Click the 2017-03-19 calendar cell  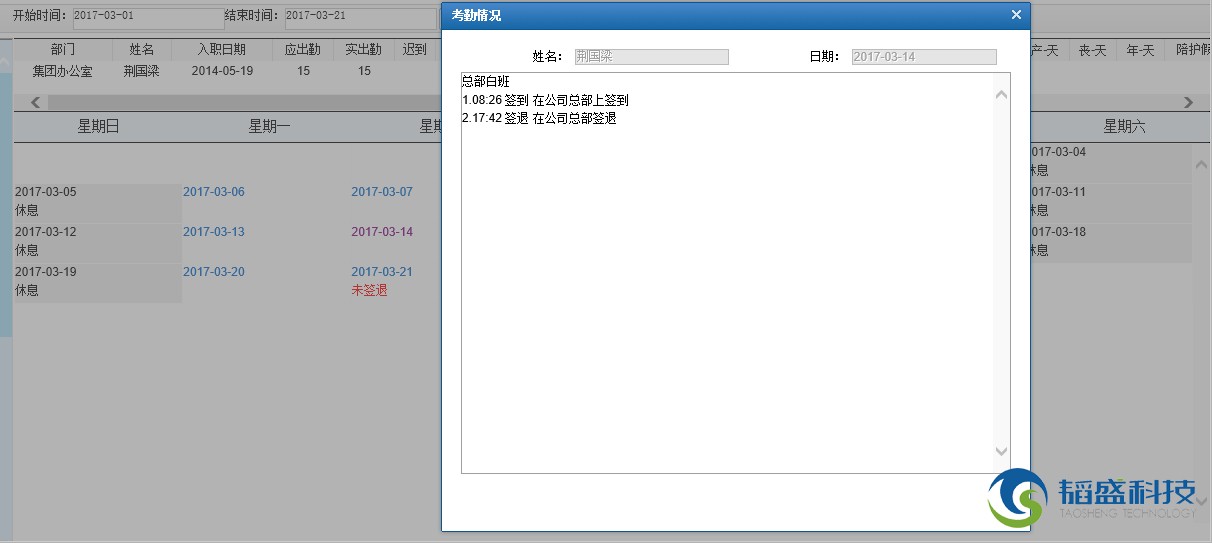point(97,281)
